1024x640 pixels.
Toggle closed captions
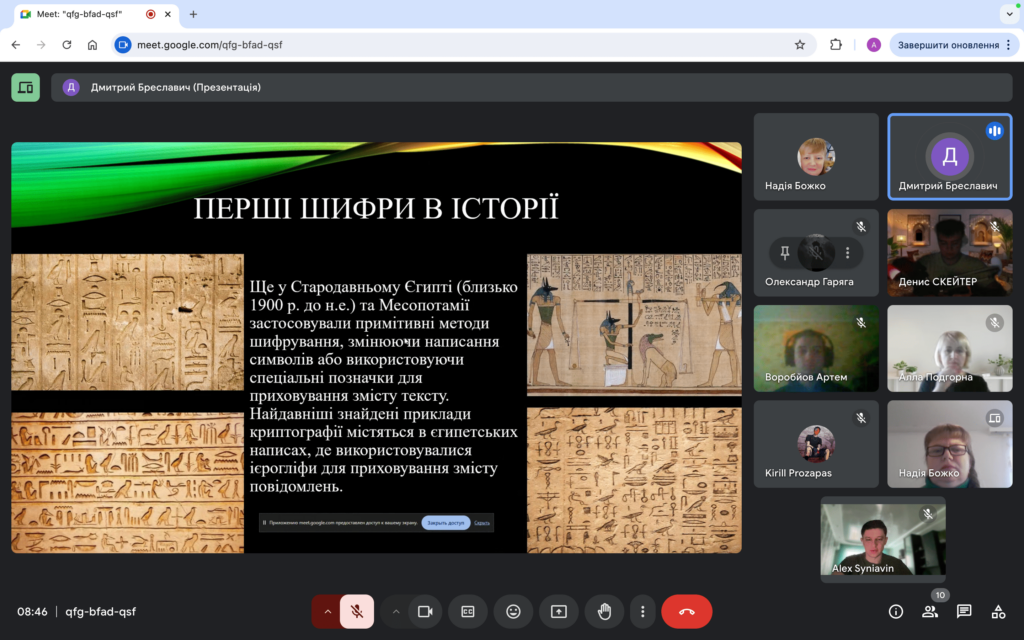click(467, 611)
